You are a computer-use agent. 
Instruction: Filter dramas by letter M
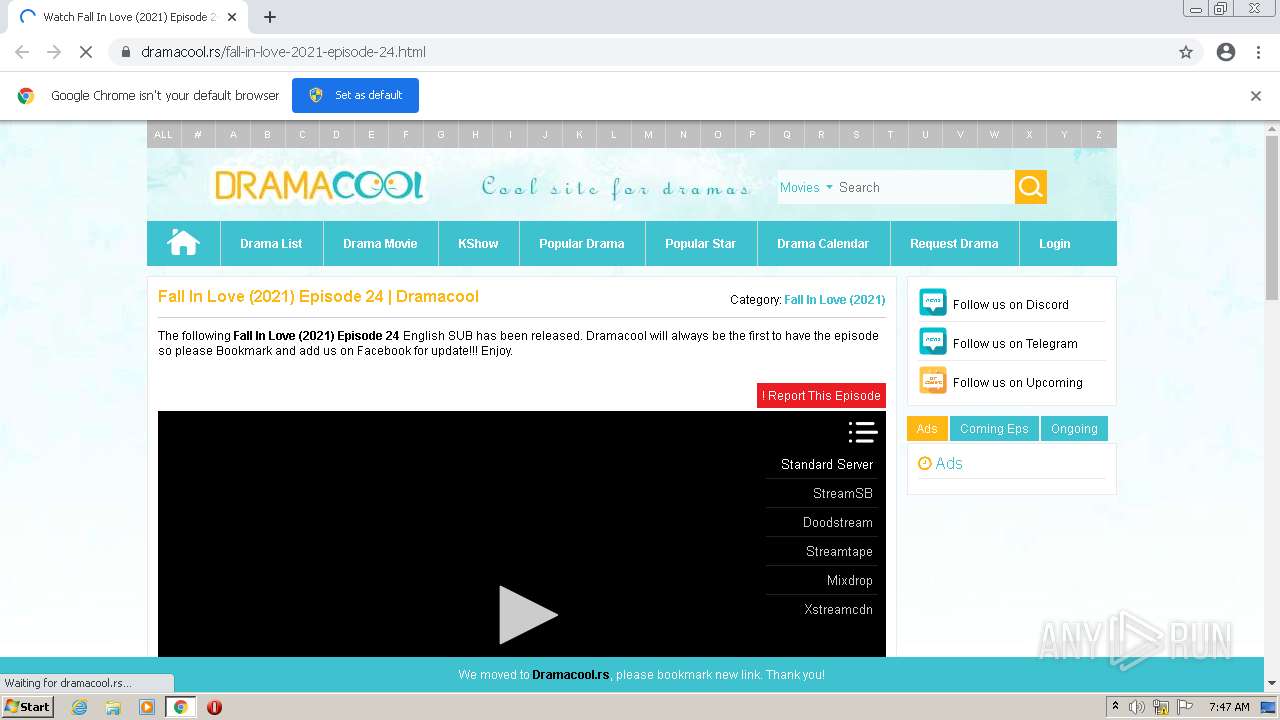pyautogui.click(x=648, y=134)
